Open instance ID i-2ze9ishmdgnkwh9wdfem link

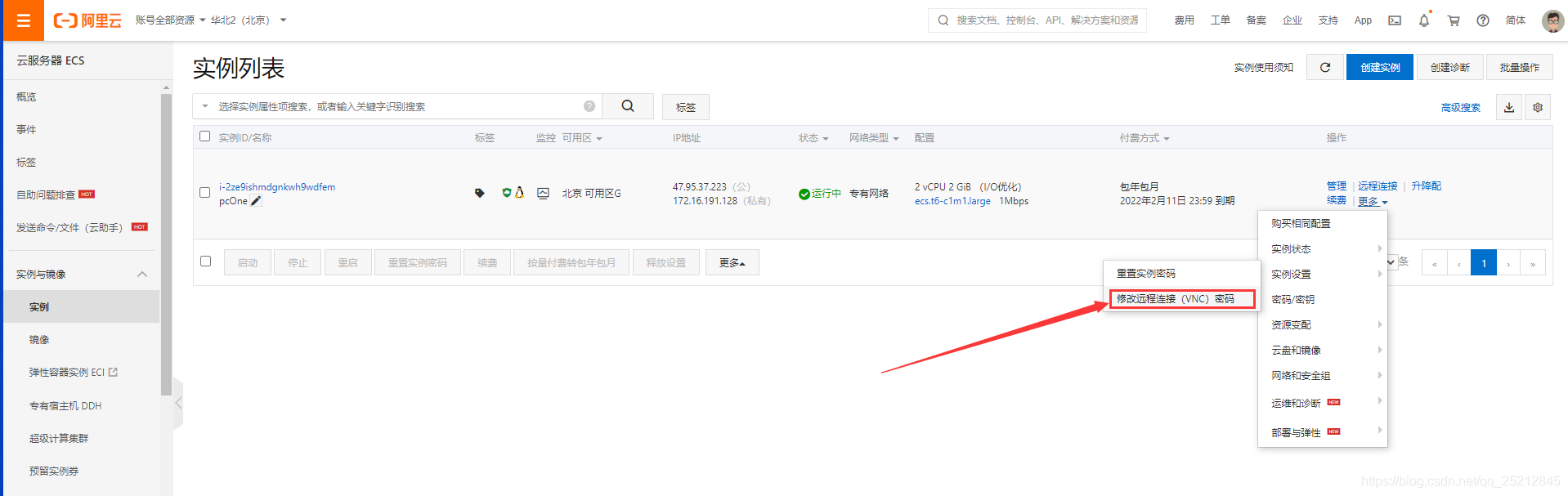click(277, 187)
